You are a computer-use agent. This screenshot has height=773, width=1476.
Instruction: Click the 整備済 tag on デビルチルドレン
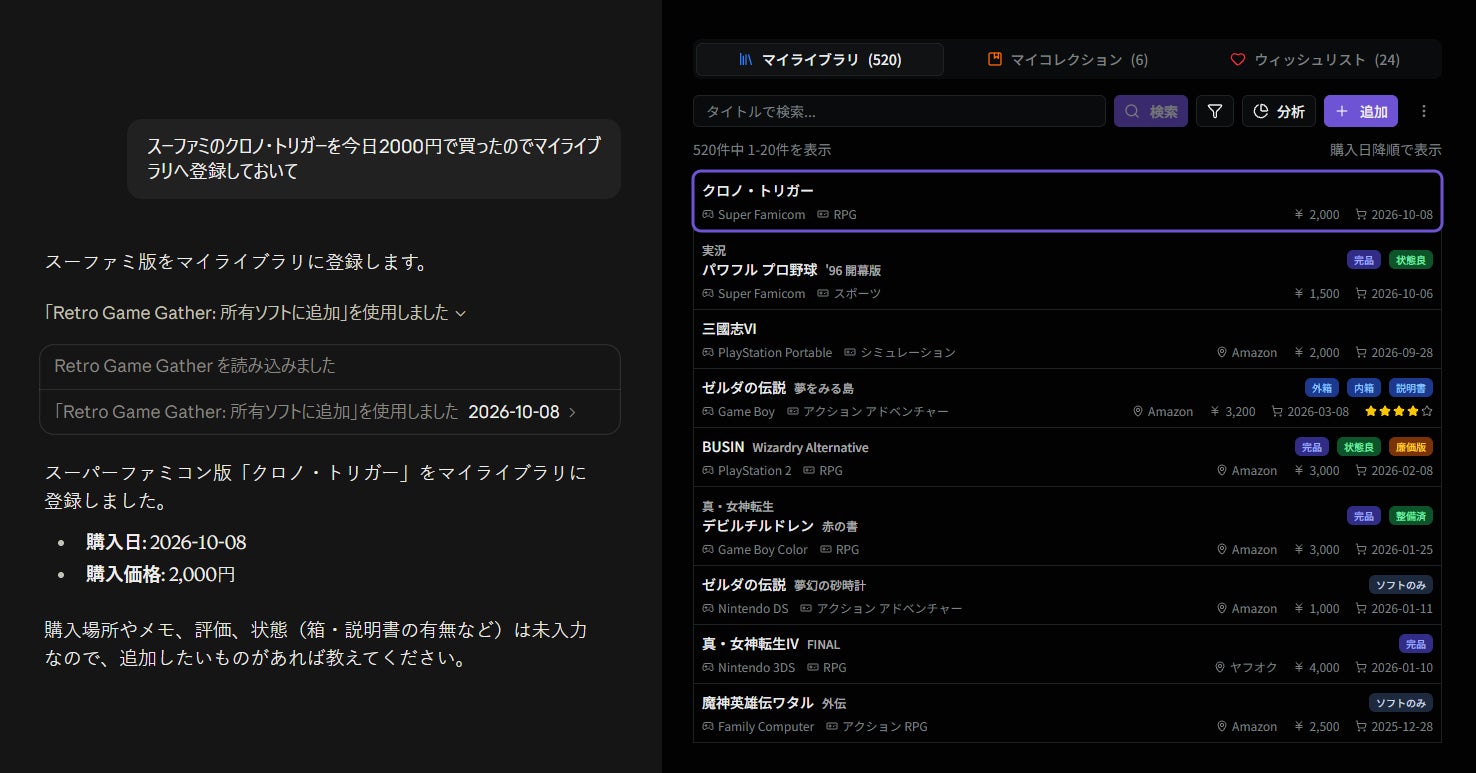point(1410,516)
